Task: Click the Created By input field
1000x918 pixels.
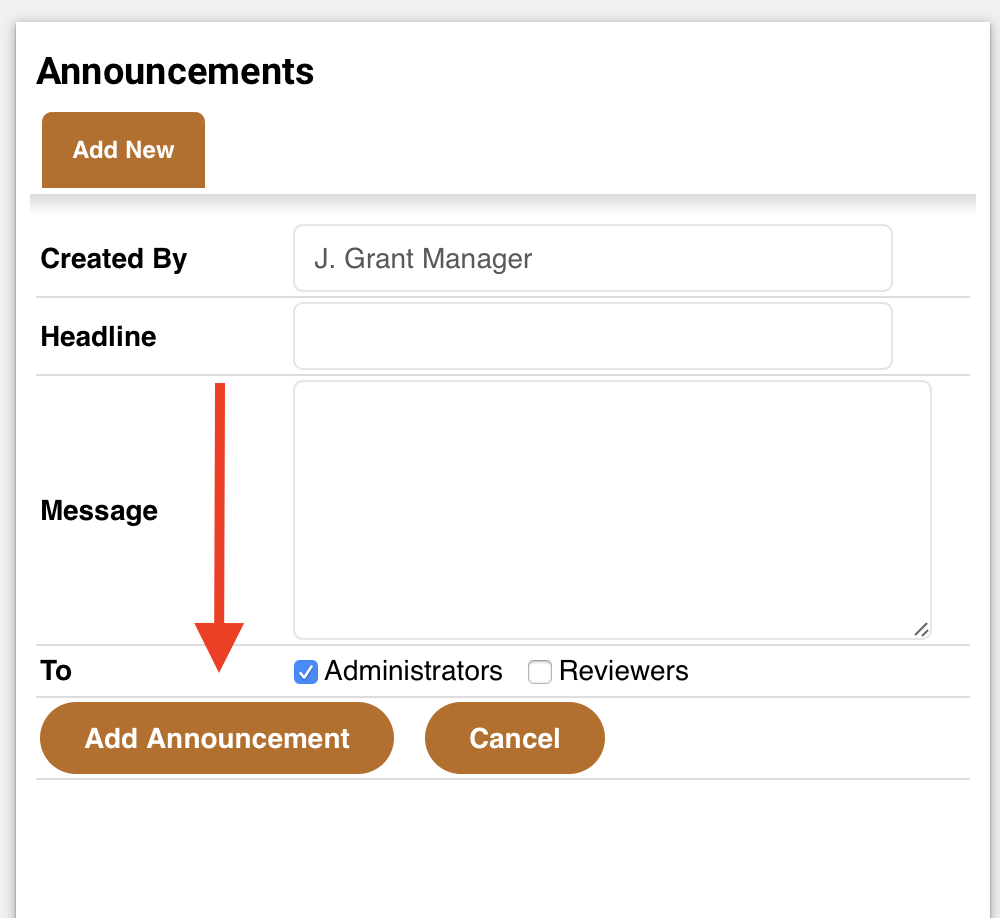Action: pyautogui.click(x=592, y=258)
